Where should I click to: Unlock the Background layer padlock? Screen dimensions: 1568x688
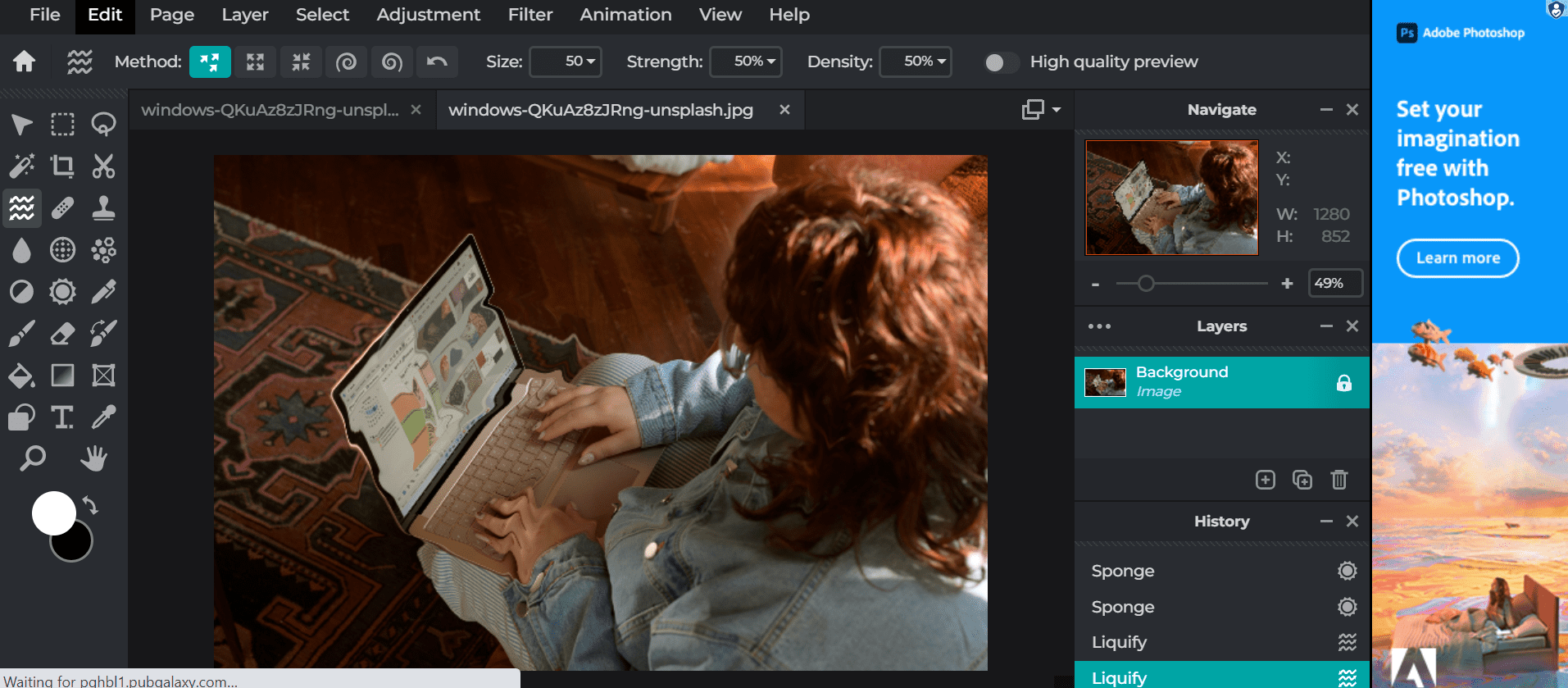coord(1344,383)
